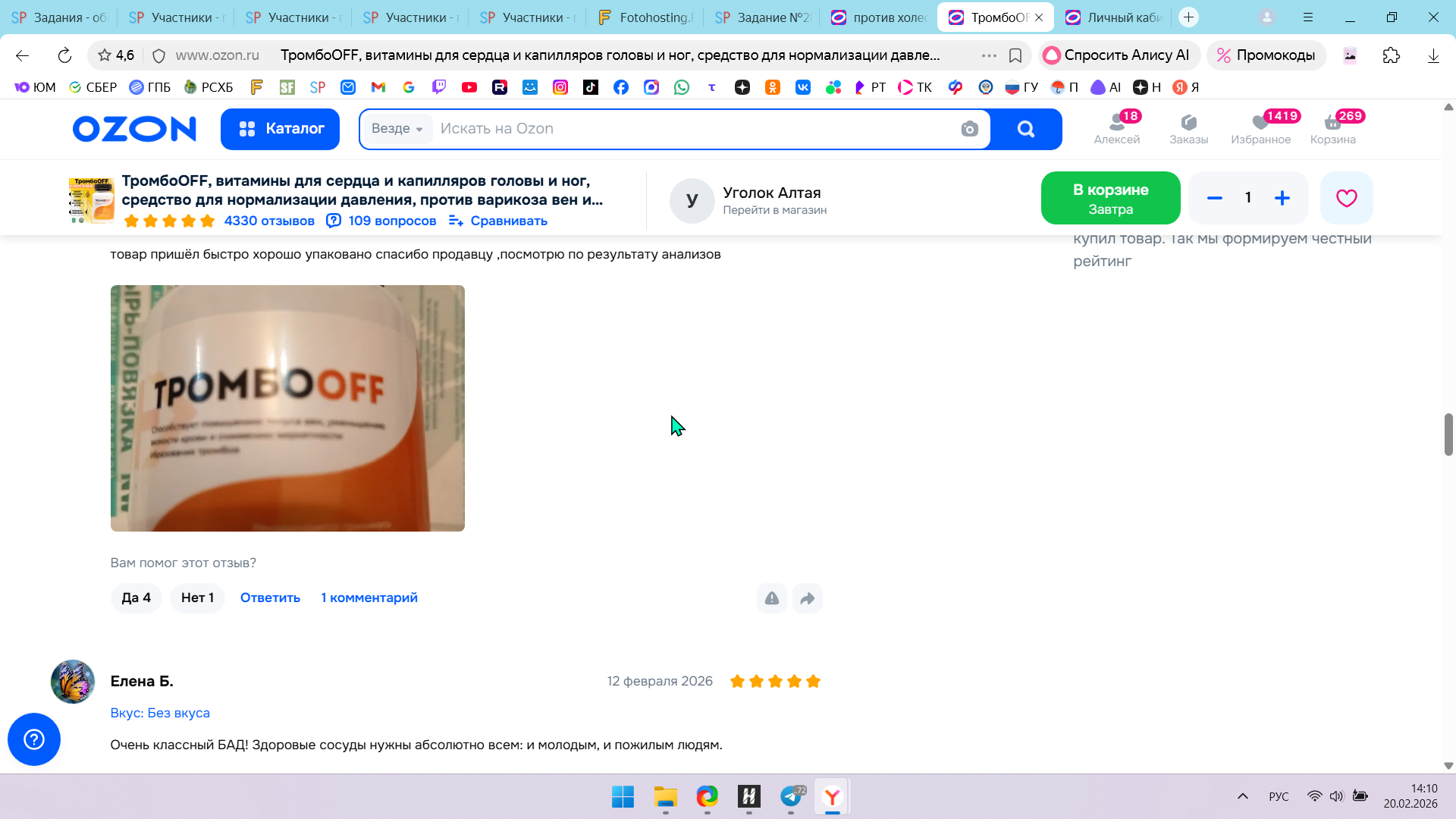Open the Каталог catalog menu
This screenshot has width=1456, height=819.
(x=280, y=129)
